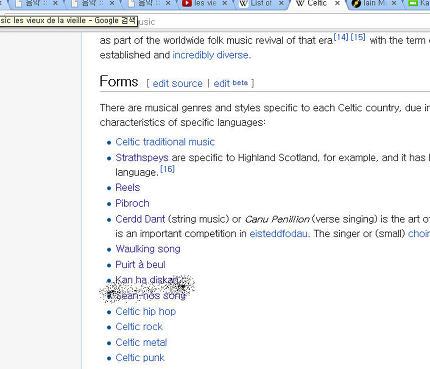Open the 'Puirt à beul' link
This screenshot has height=369, width=430.
coord(140,265)
